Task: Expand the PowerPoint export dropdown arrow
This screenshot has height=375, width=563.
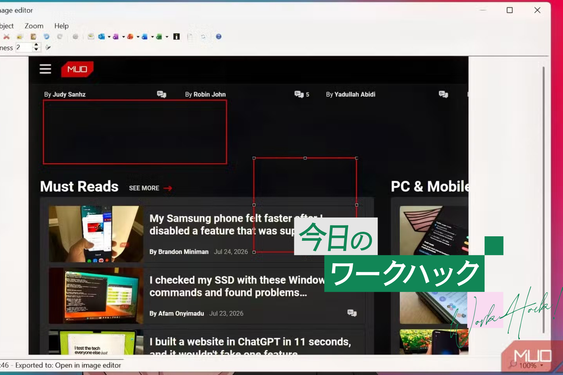Action: coord(138,37)
